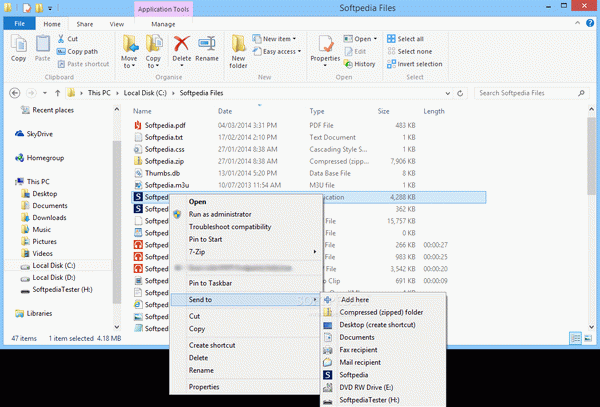Expand the address bar history dropdown
This screenshot has width=600, height=407.
pos(447,93)
